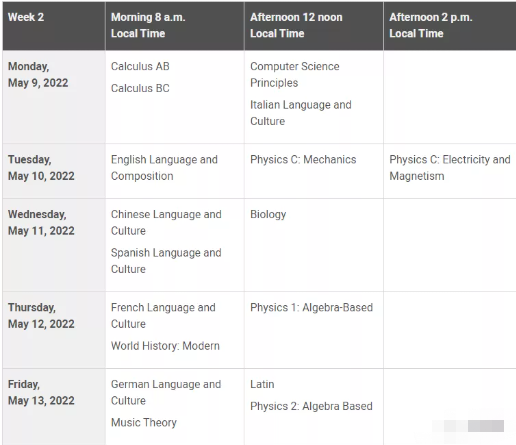Viewport: 516px width, 445px height.
Task: Select Afternoon 2 p.m. Local Time header
Action: coord(450,26)
